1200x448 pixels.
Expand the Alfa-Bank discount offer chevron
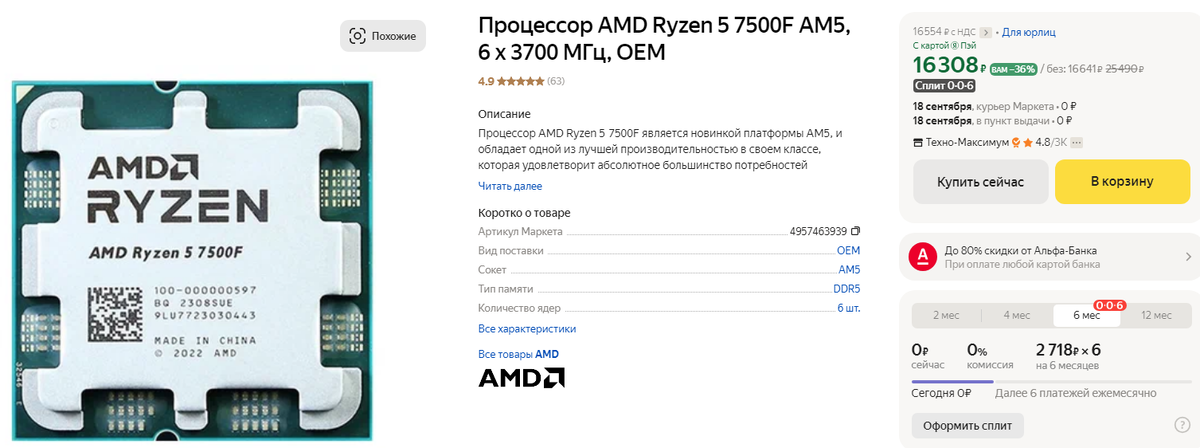(x=1188, y=257)
